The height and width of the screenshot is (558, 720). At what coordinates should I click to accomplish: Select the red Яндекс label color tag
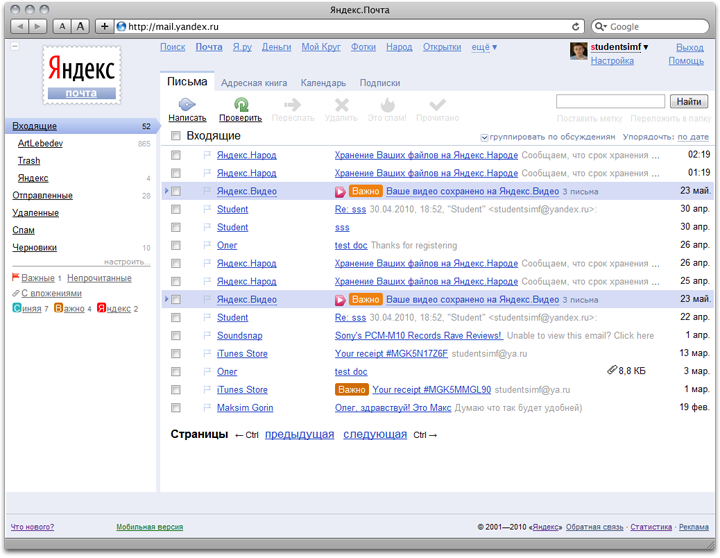point(101,309)
